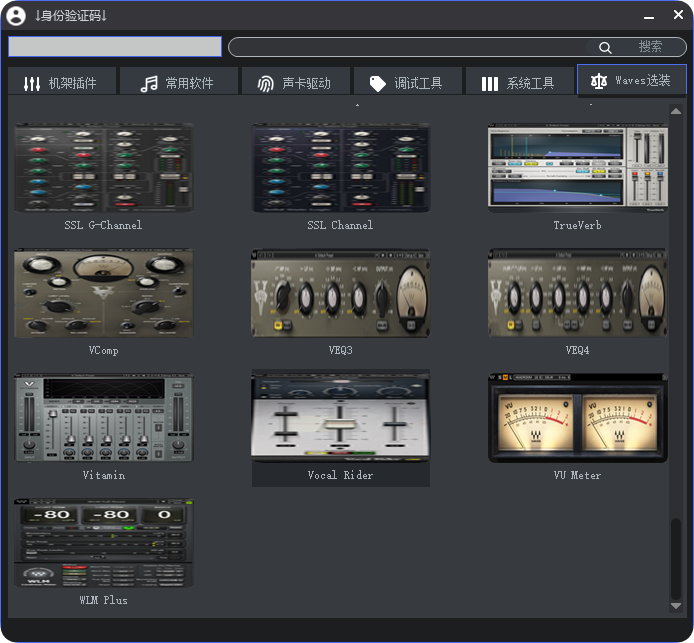
Task: Focus the search text field
Action: [407, 47]
